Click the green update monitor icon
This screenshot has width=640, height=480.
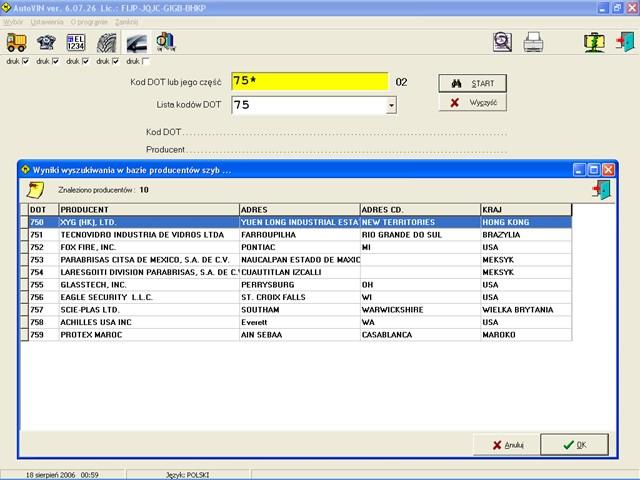click(x=594, y=42)
